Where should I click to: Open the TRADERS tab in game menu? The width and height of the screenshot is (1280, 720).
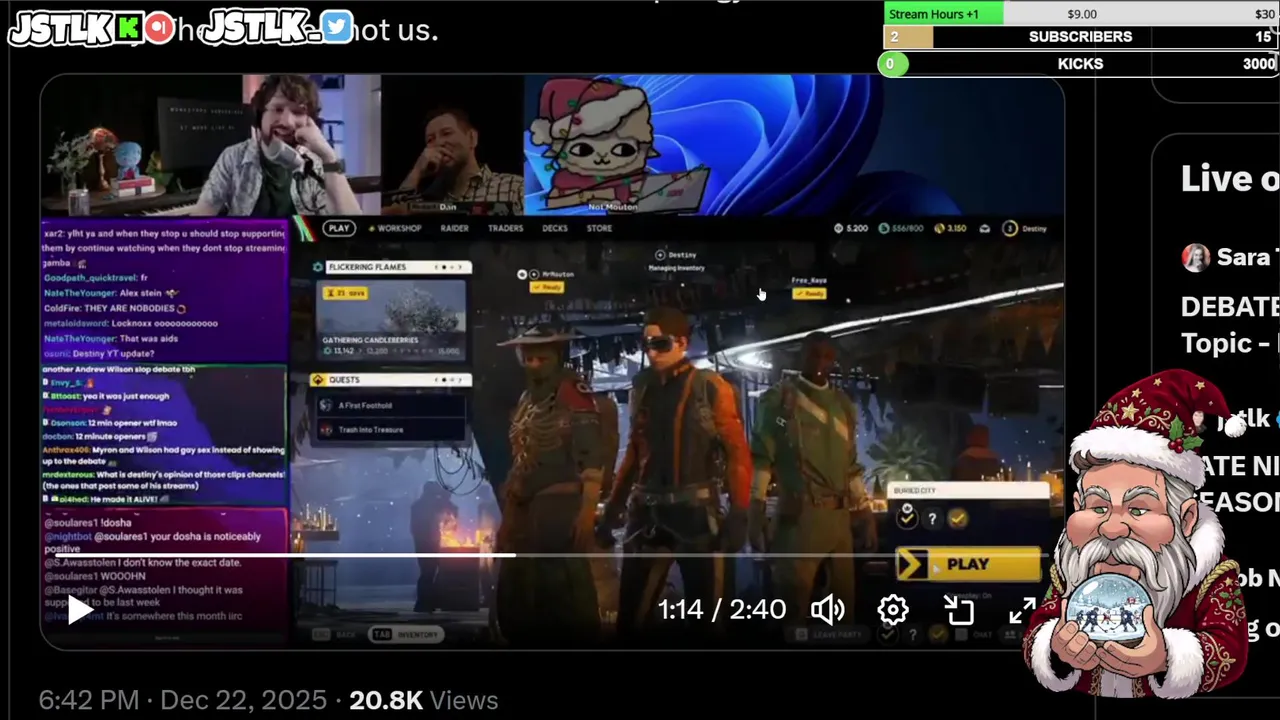pos(505,228)
